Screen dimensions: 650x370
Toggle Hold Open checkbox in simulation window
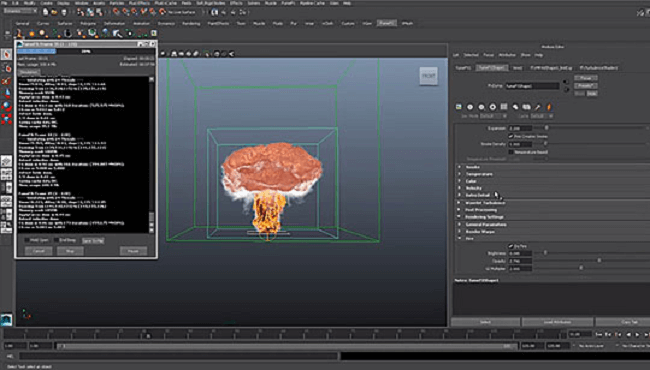click(27, 240)
